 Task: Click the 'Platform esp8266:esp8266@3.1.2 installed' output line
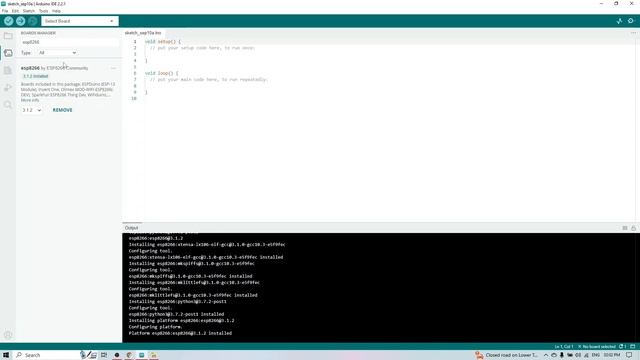(x=180, y=333)
